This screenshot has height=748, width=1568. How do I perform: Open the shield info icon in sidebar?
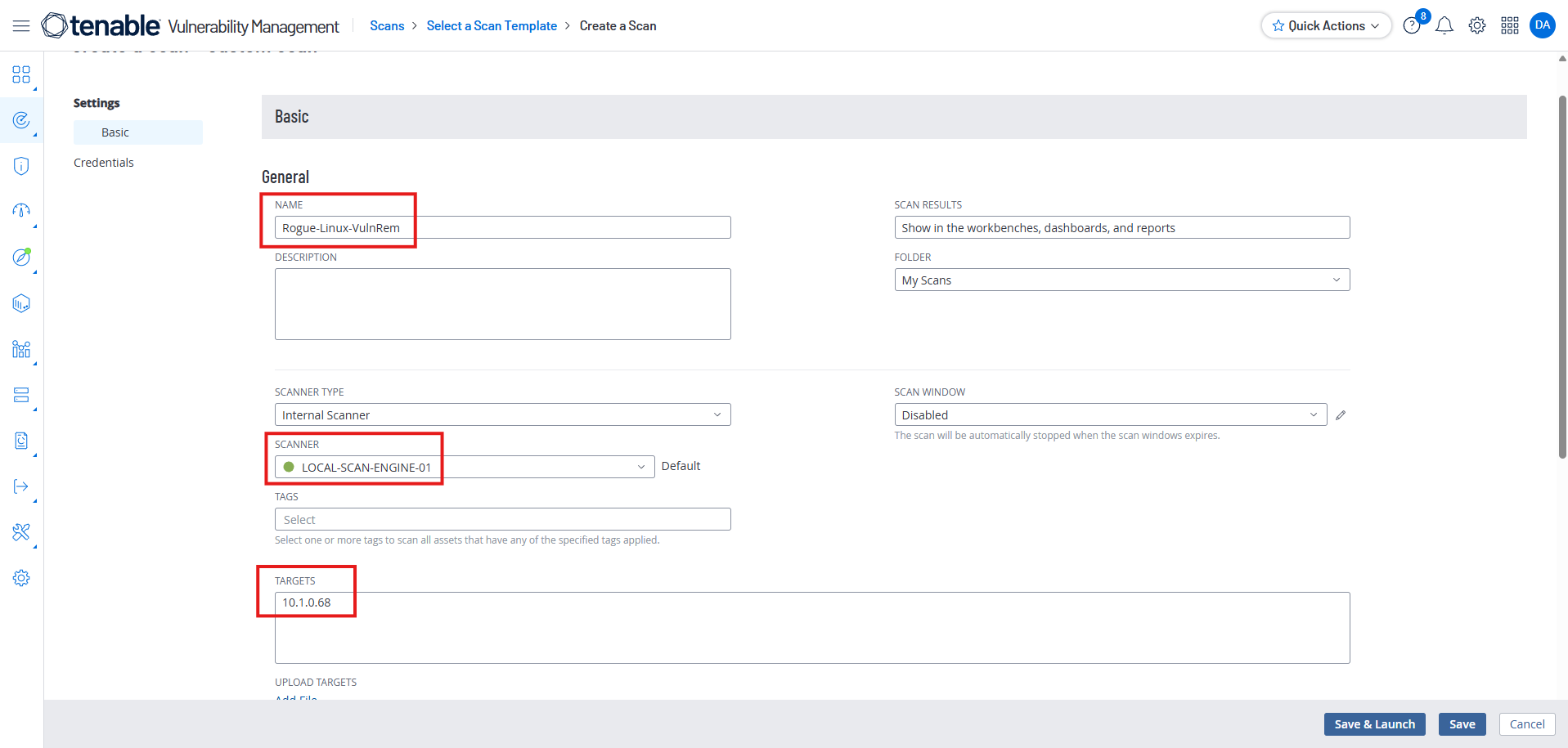pos(21,166)
